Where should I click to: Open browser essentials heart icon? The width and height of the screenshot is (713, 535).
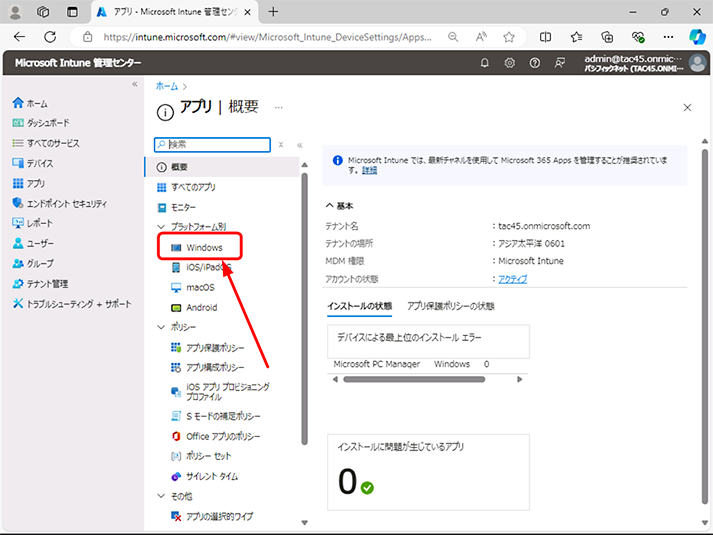pos(638,37)
